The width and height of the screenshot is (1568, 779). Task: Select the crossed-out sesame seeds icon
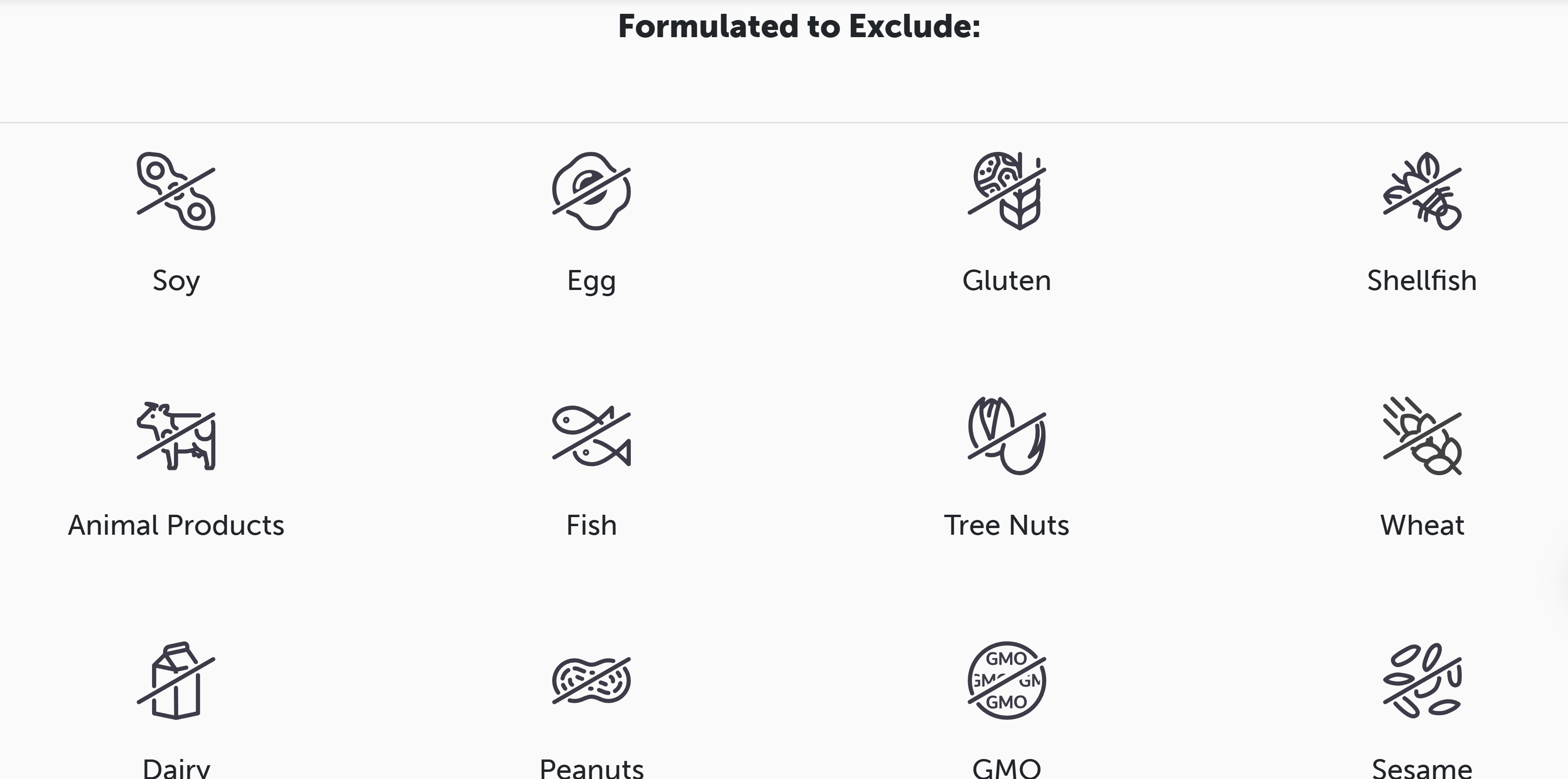1422,680
